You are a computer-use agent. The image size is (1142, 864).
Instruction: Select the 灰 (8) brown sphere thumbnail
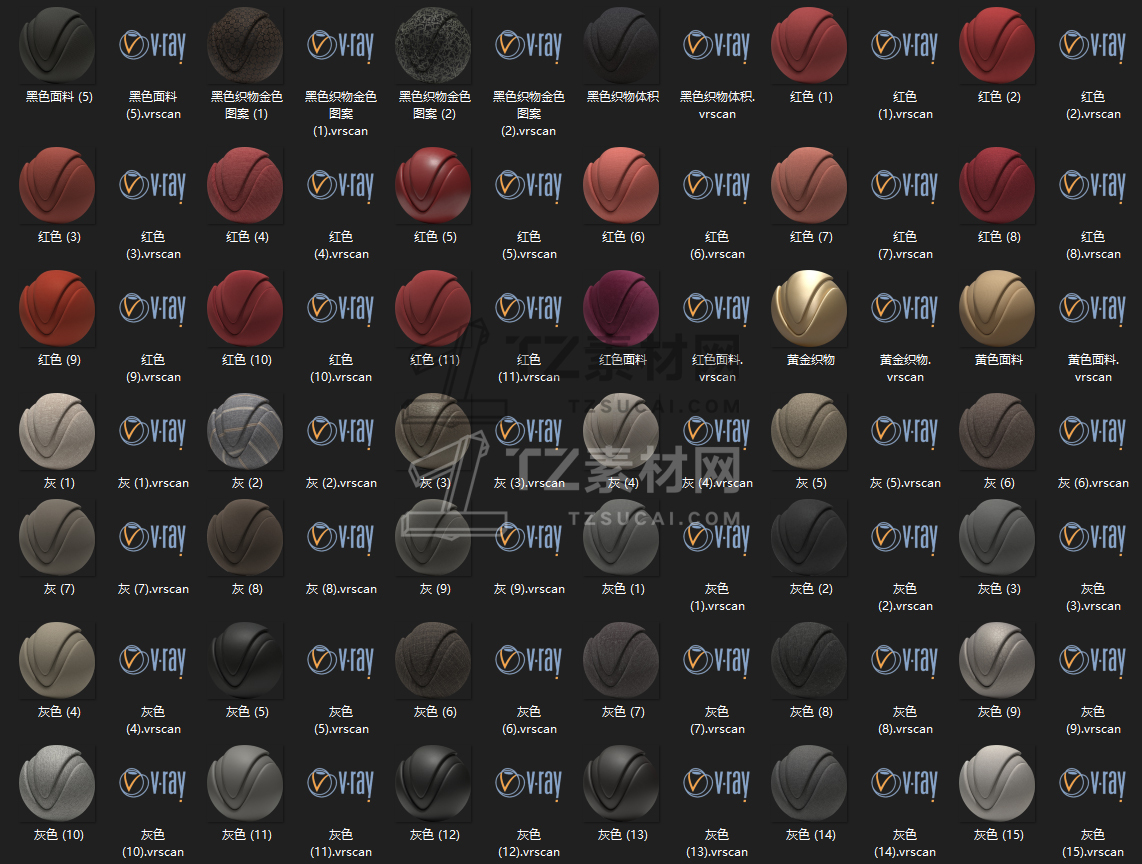pyautogui.click(x=245, y=537)
